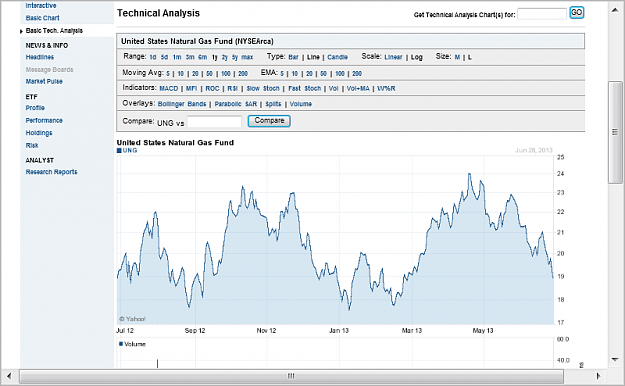625x386 pixels.
Task: Focus the Compare UNG vs input field
Action: (214, 122)
